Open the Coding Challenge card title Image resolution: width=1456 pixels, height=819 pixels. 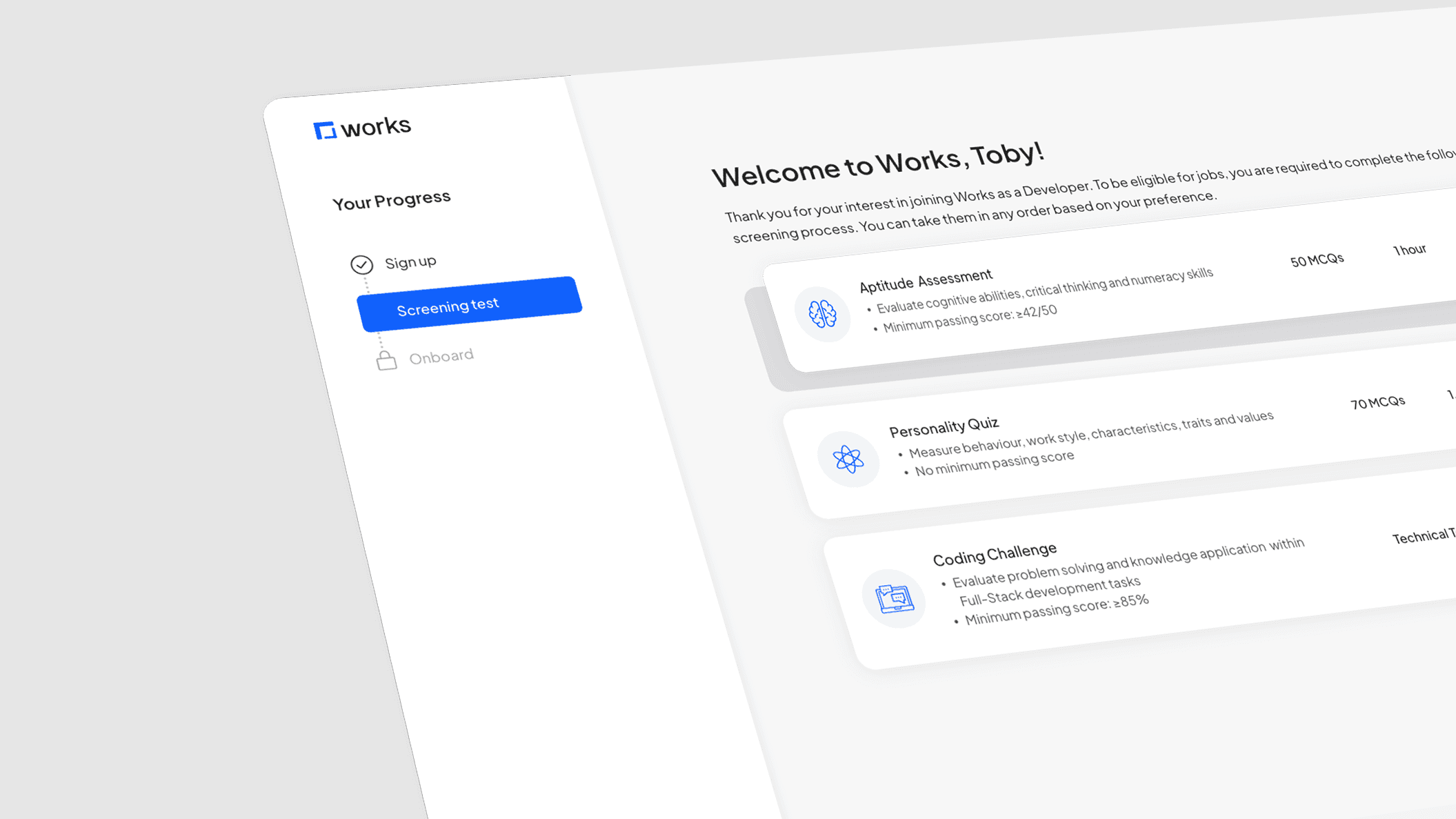(x=994, y=553)
